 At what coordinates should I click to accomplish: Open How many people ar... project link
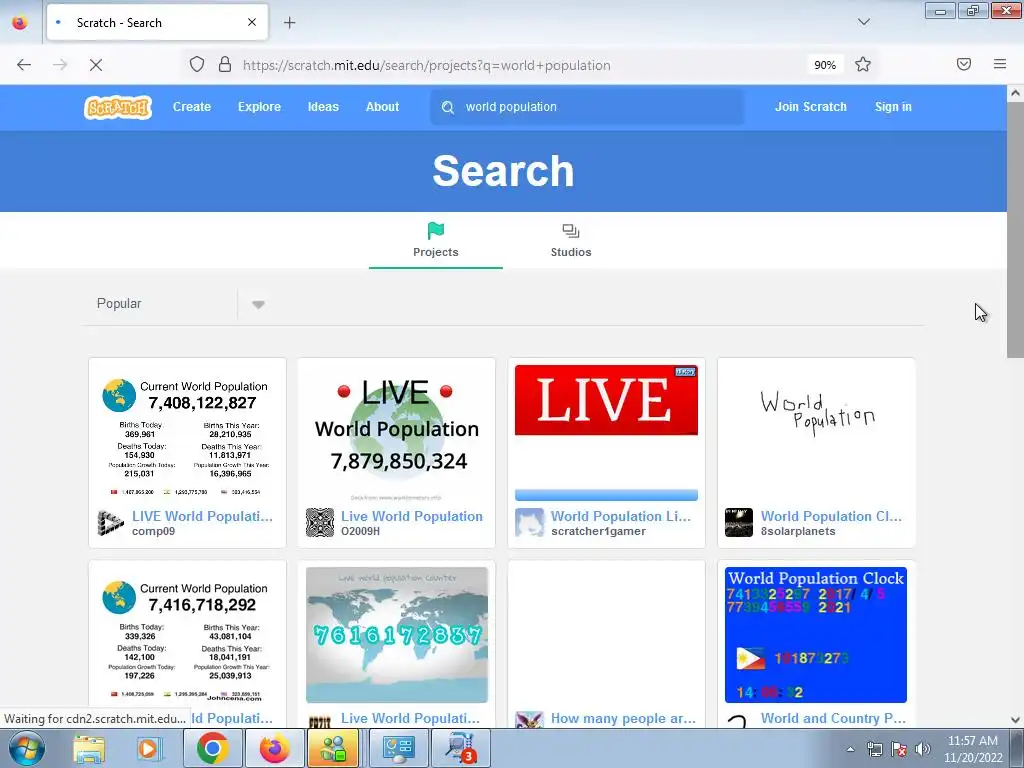[623, 718]
